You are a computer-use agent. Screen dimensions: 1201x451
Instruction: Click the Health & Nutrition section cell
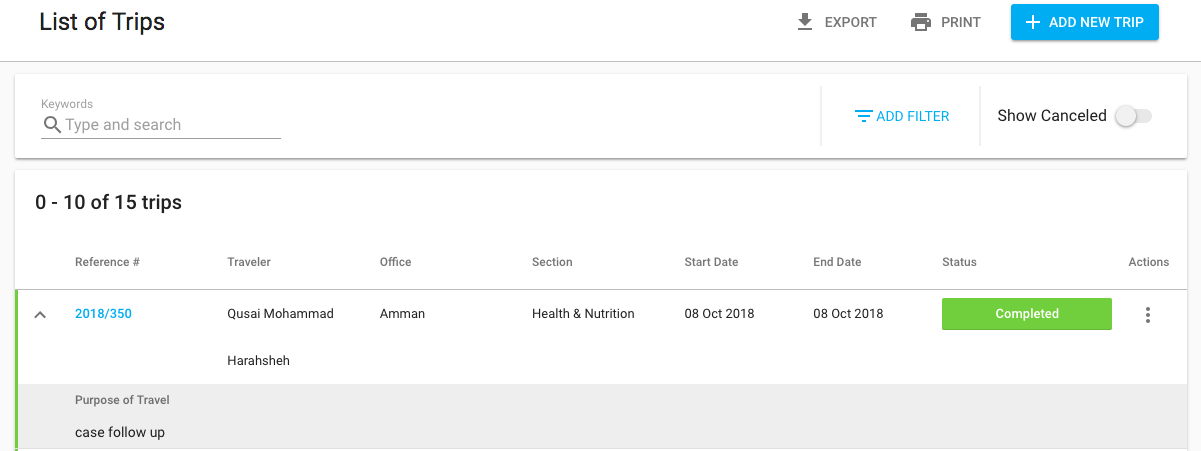point(583,314)
